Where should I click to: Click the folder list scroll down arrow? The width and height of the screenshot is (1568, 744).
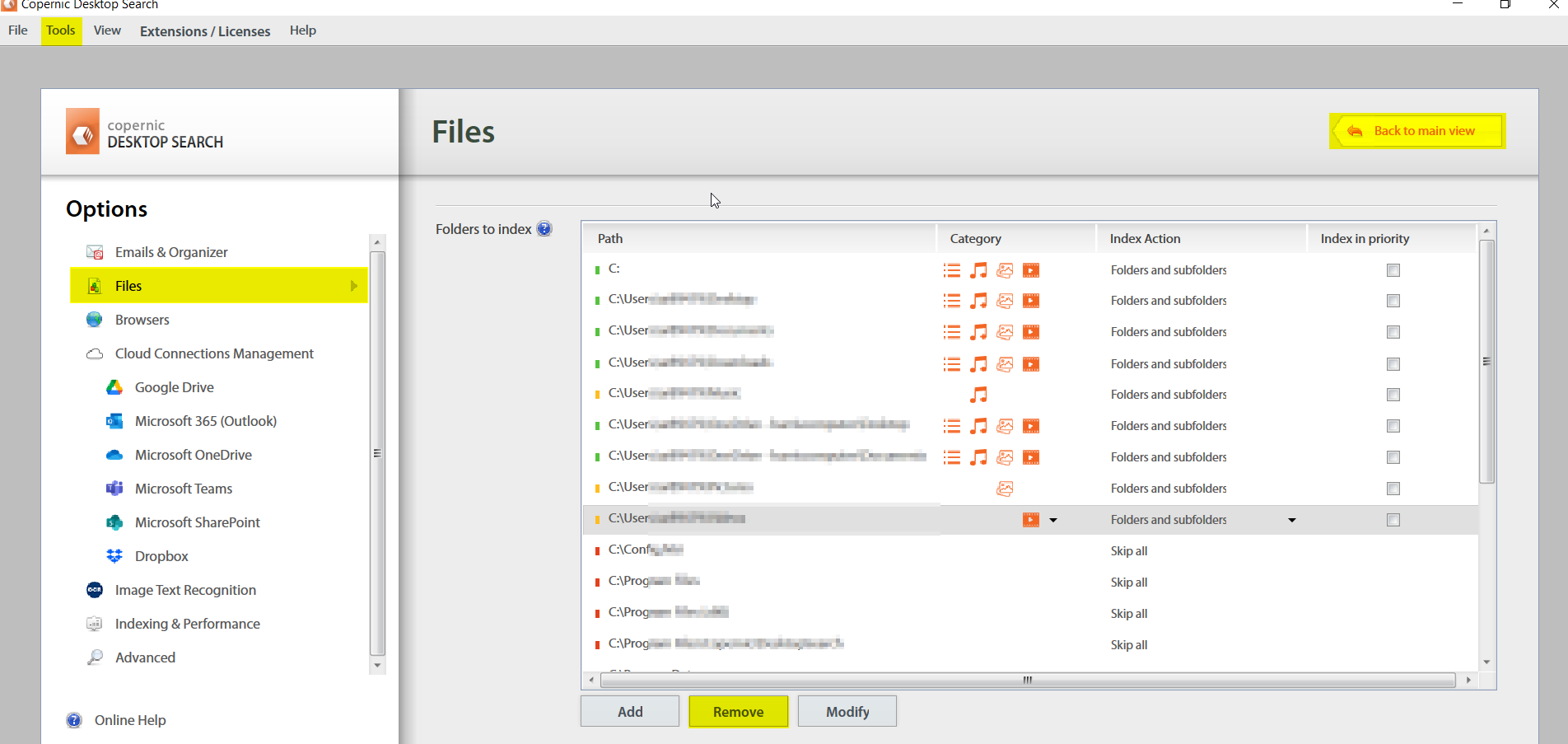[1486, 662]
